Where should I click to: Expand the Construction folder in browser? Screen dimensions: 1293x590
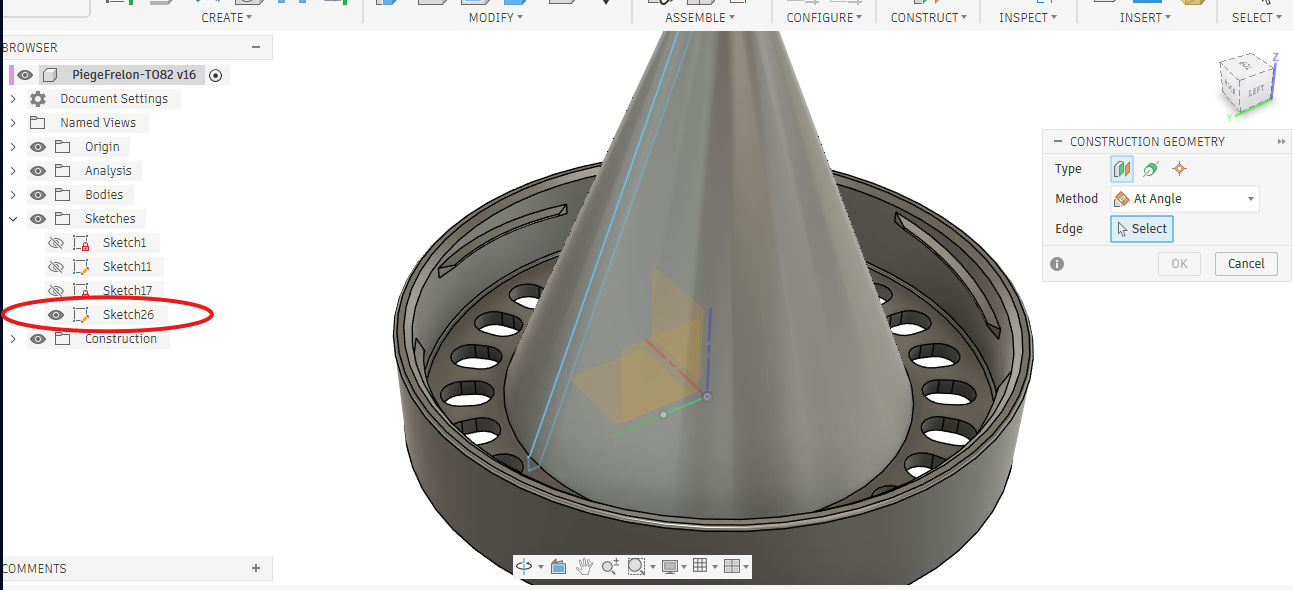tap(13, 339)
